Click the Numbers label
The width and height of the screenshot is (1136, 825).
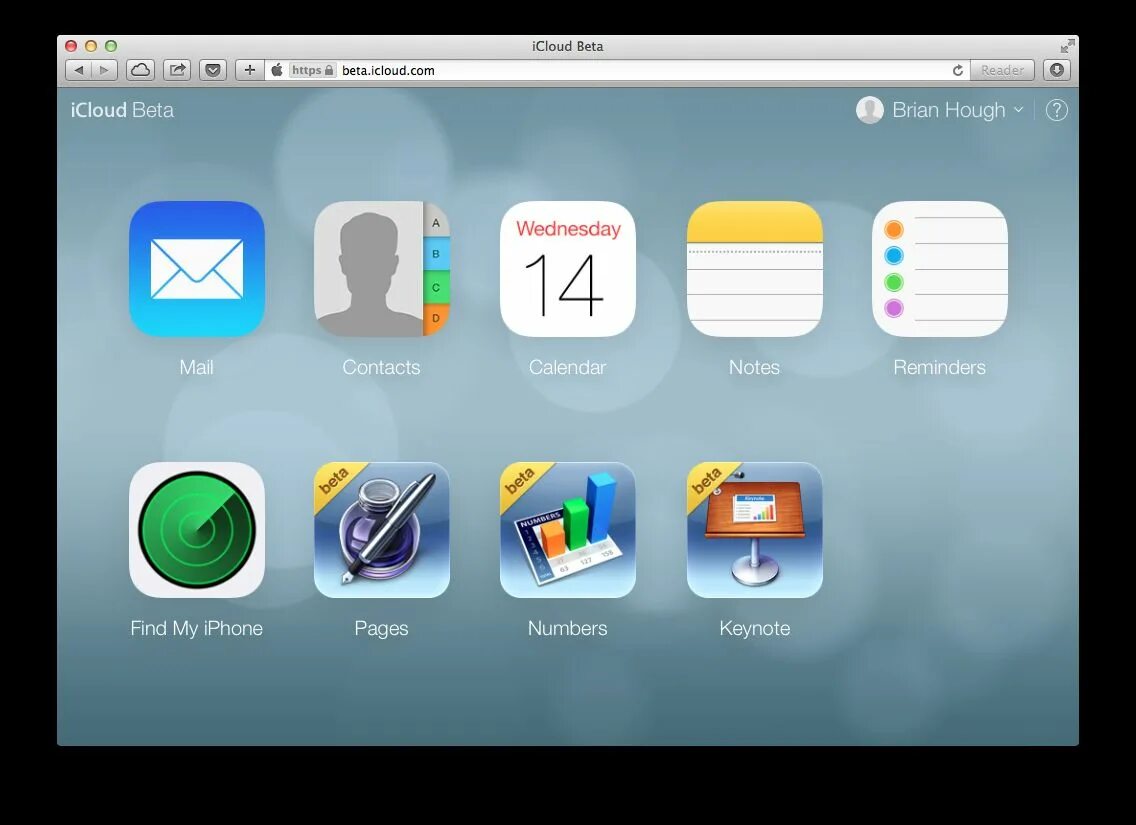[567, 628]
